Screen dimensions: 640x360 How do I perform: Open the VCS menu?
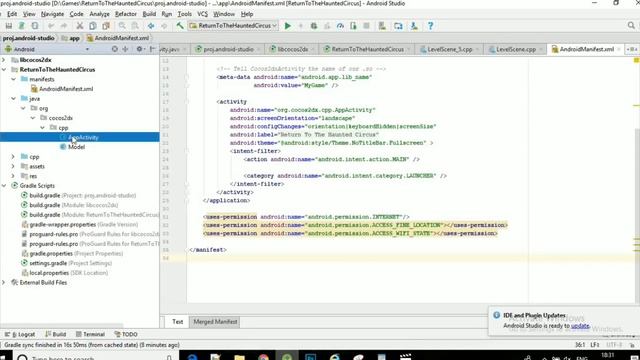(202, 14)
